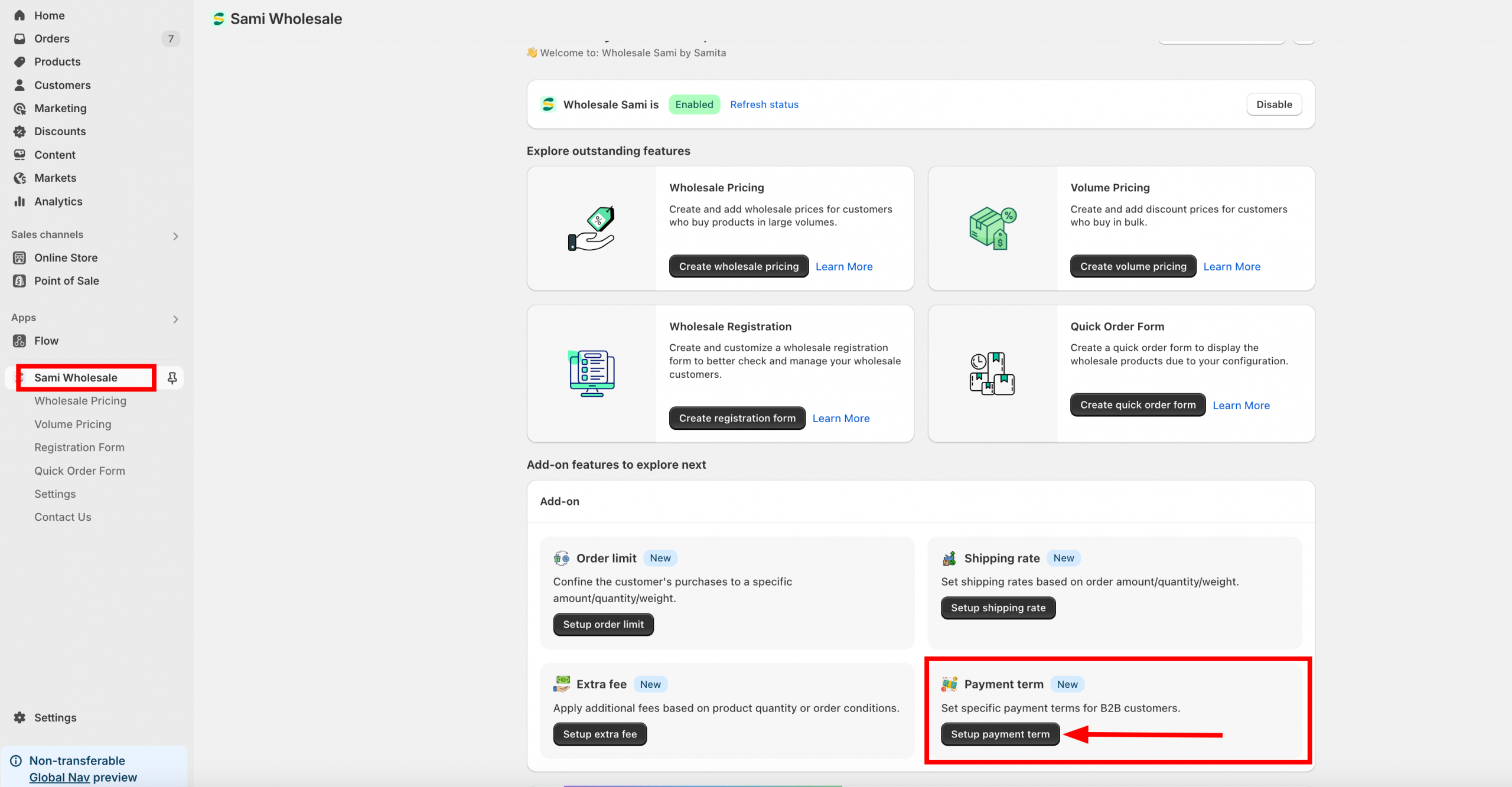Screen dimensions: 1512x787
Task: Open Flow app in sidebar
Action: pos(46,341)
